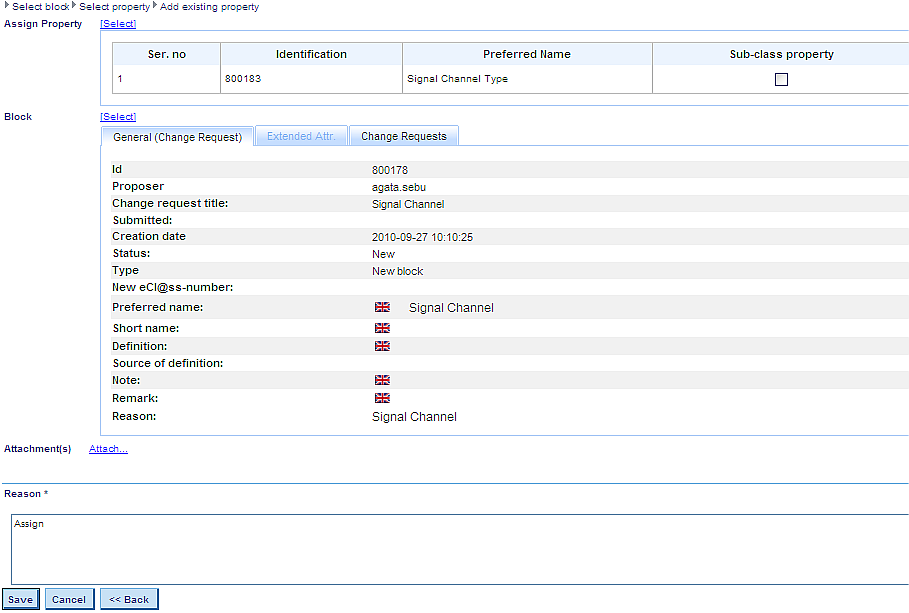909x613 pixels.
Task: Click the UK flag in Remark row
Action: point(382,398)
